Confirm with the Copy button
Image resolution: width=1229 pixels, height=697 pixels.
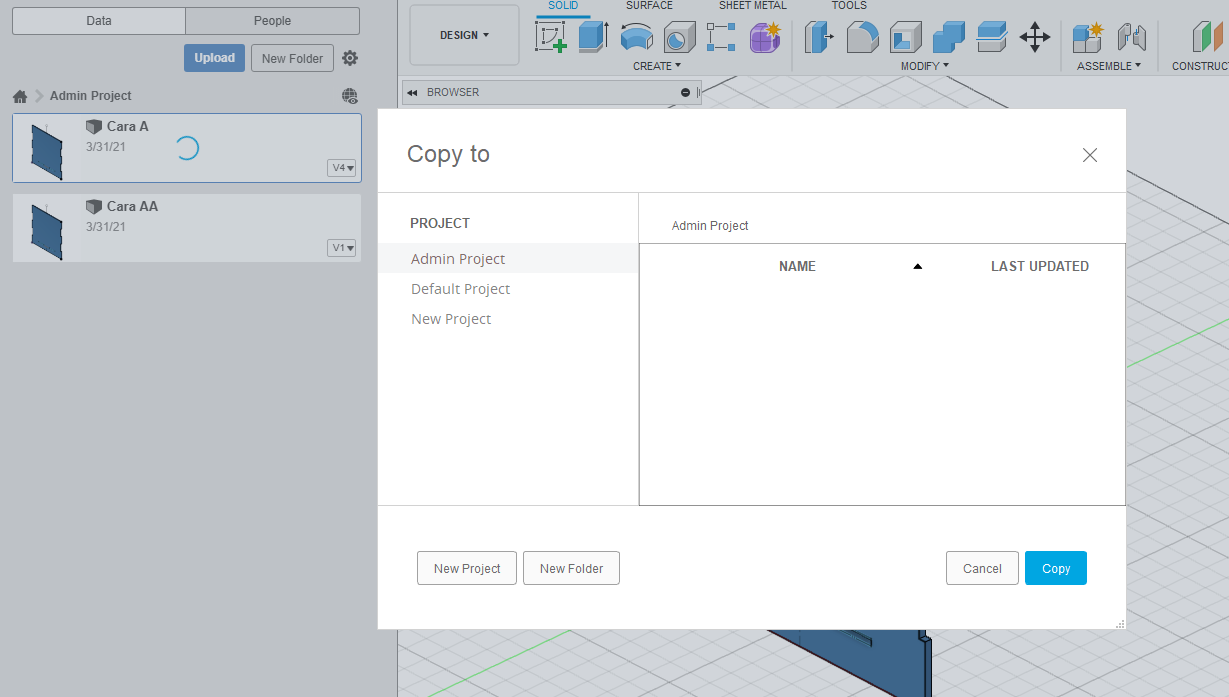(x=1056, y=568)
